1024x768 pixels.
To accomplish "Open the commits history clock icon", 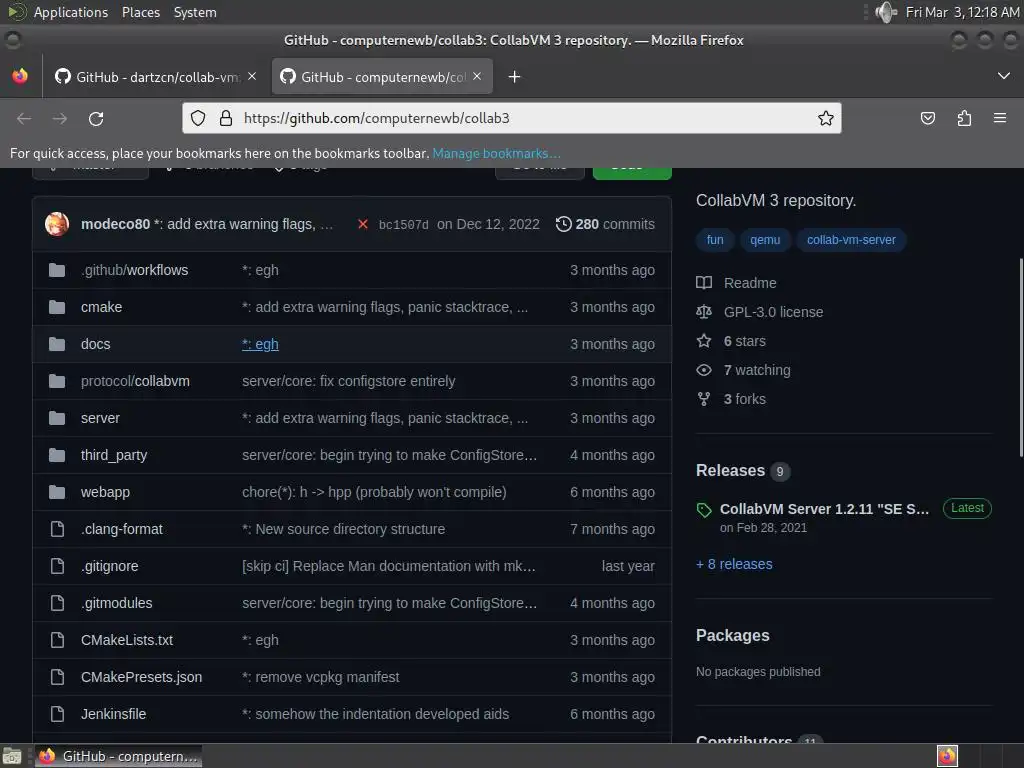I will (563, 224).
